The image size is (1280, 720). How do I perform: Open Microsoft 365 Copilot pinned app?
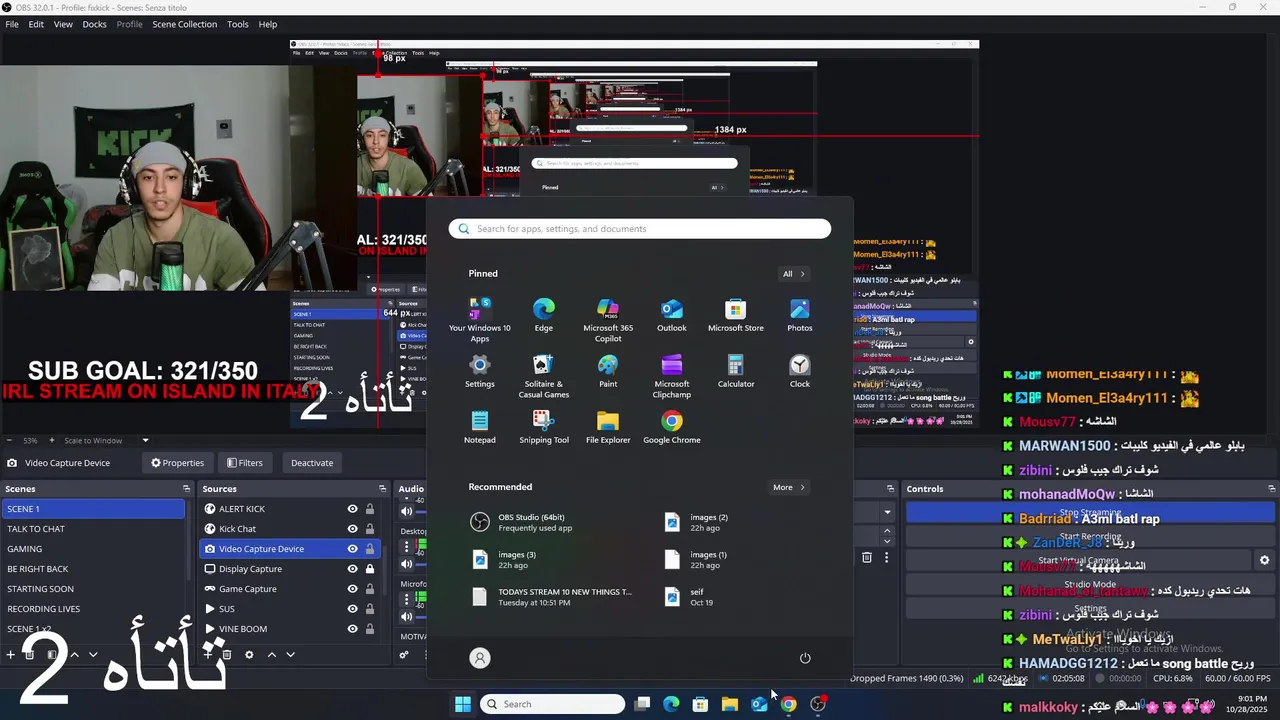pos(608,319)
